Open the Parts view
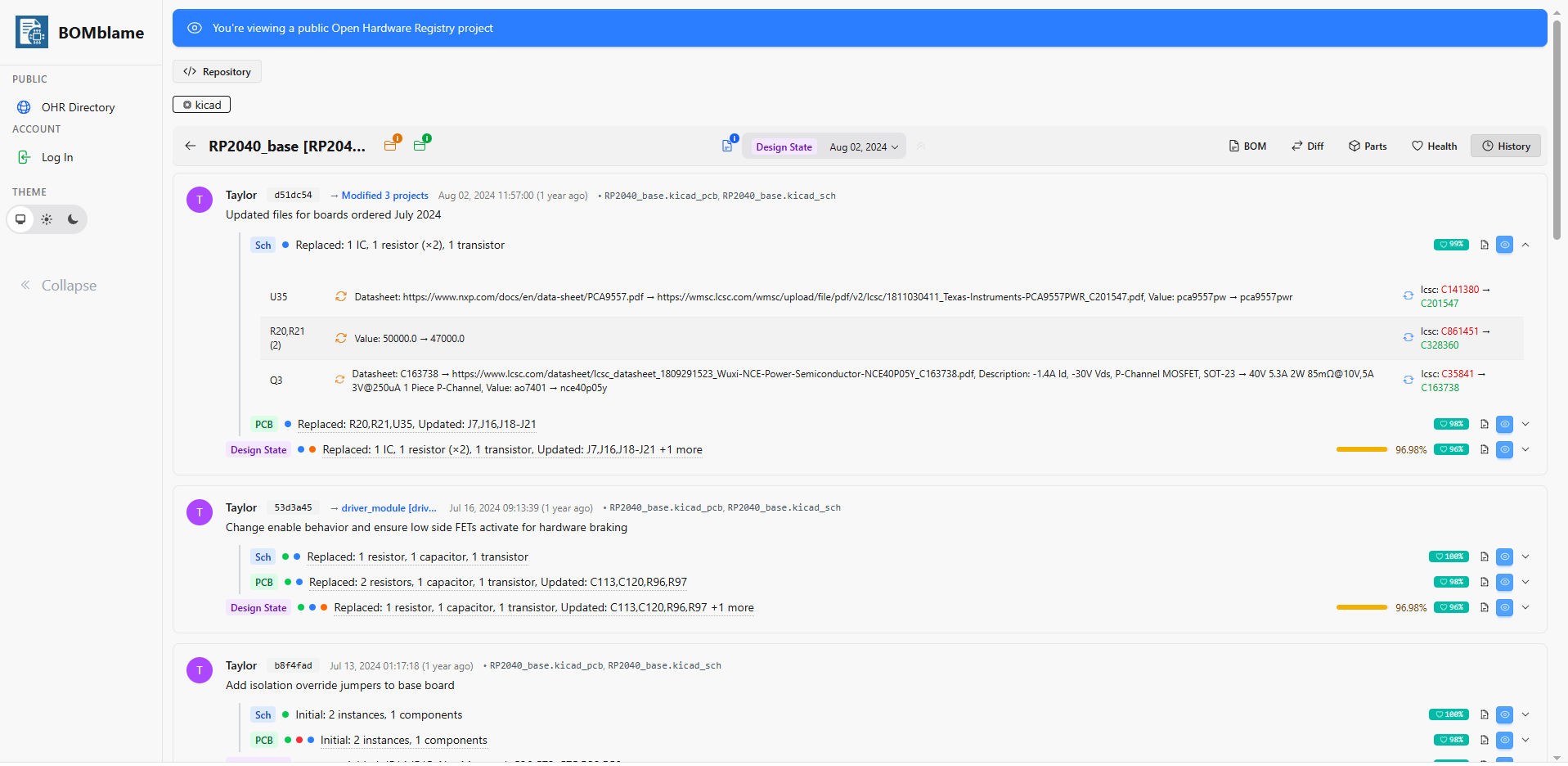This screenshot has height=766, width=1568. (x=1367, y=146)
